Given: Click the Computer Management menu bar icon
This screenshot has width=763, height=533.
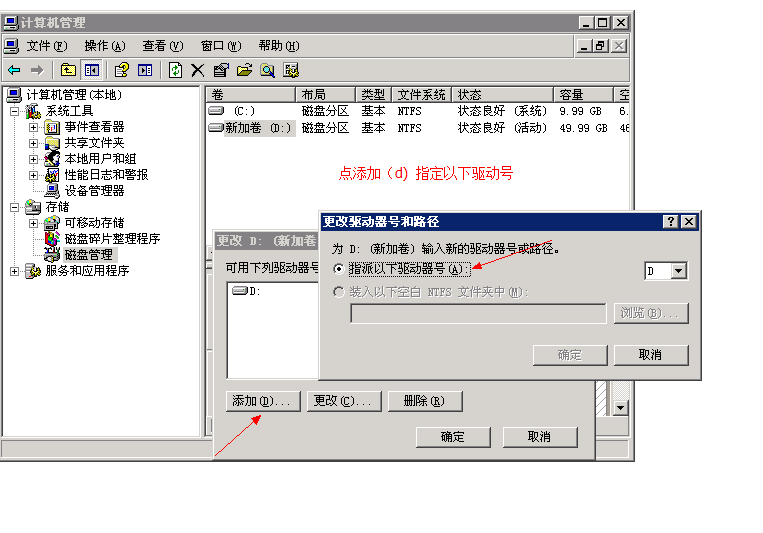Looking at the screenshot, I should 11,46.
